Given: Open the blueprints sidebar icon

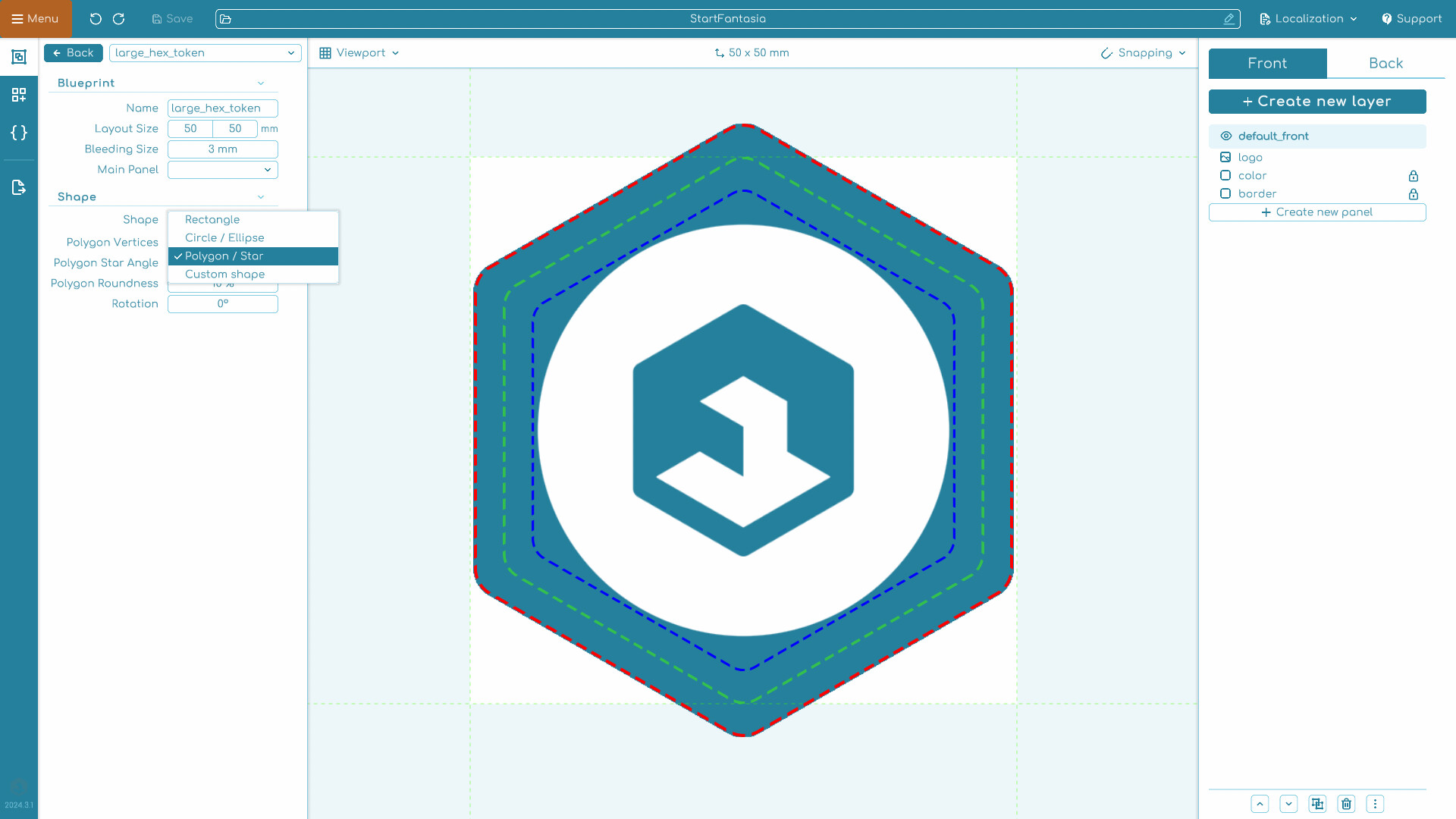Looking at the screenshot, I should pyautogui.click(x=19, y=57).
